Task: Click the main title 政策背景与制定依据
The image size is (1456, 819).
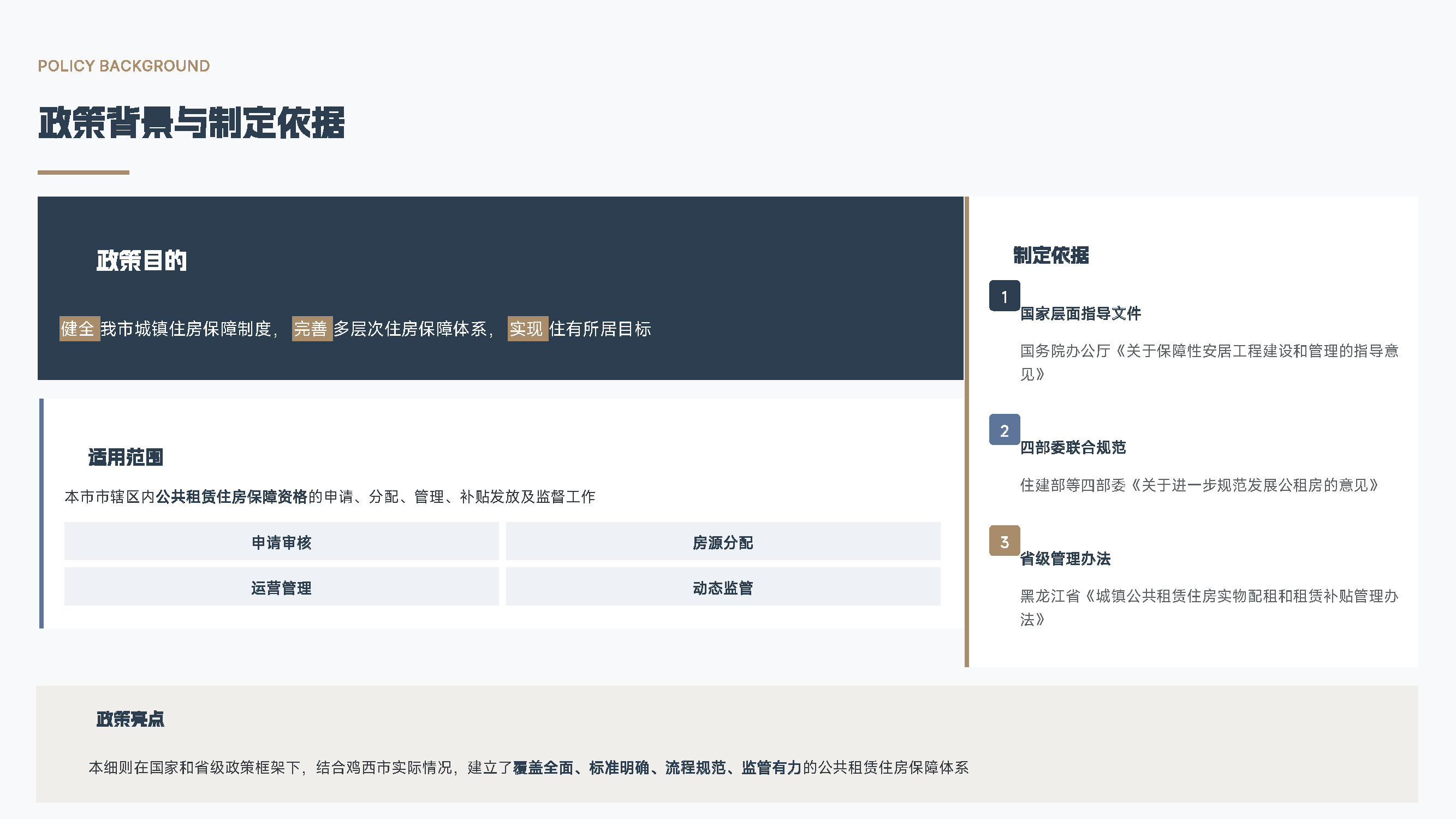Action: point(191,123)
